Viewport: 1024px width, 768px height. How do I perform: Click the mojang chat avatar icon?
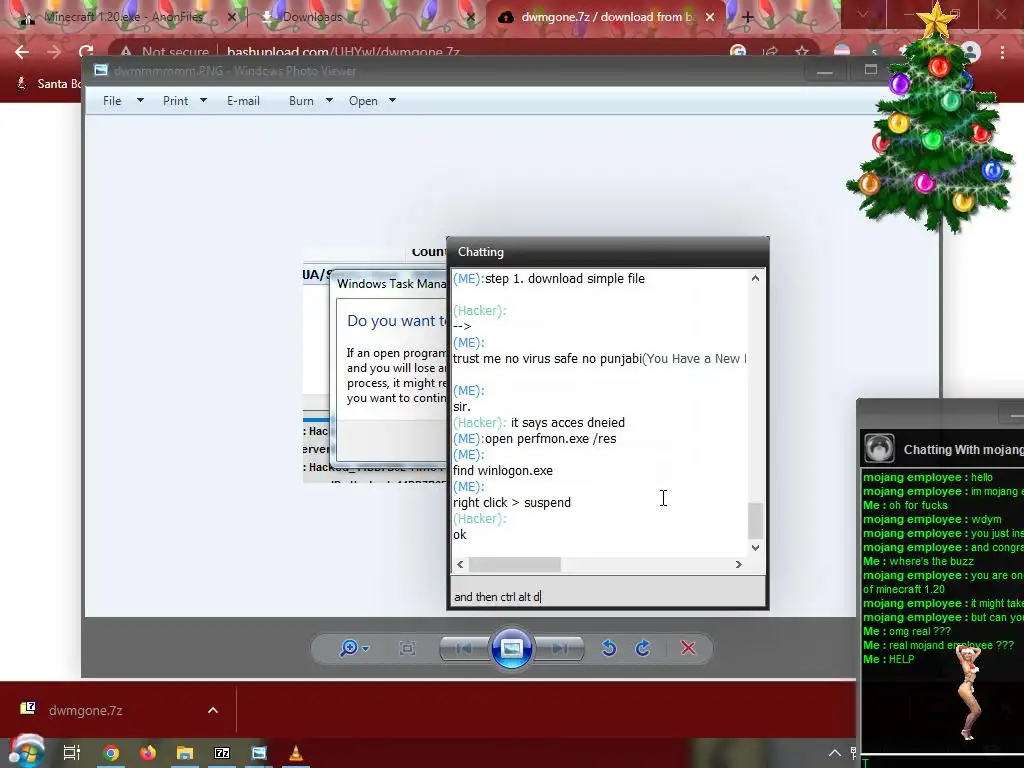point(879,449)
